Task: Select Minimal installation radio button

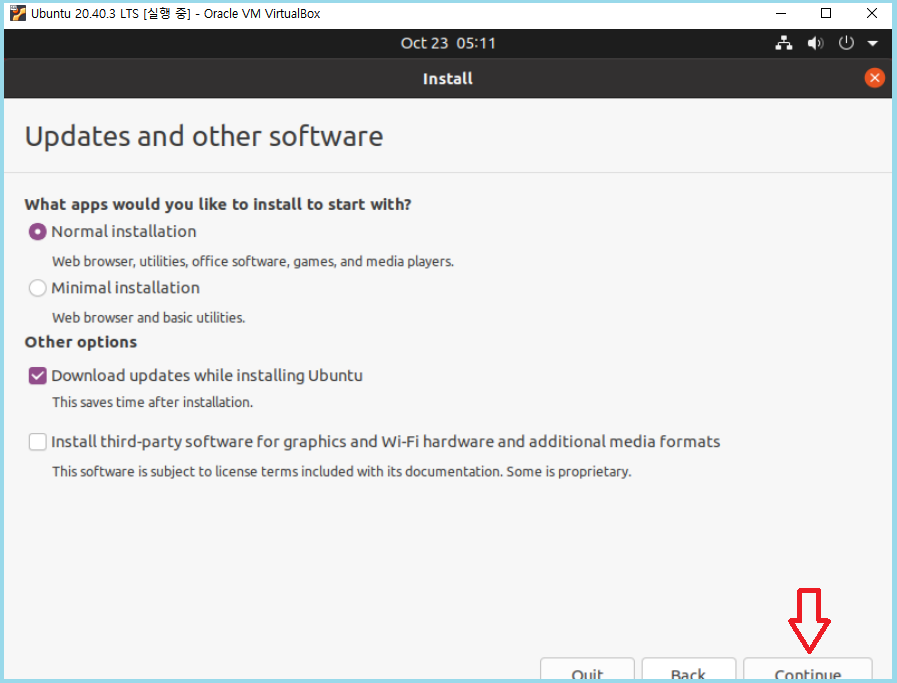Action: (x=38, y=288)
